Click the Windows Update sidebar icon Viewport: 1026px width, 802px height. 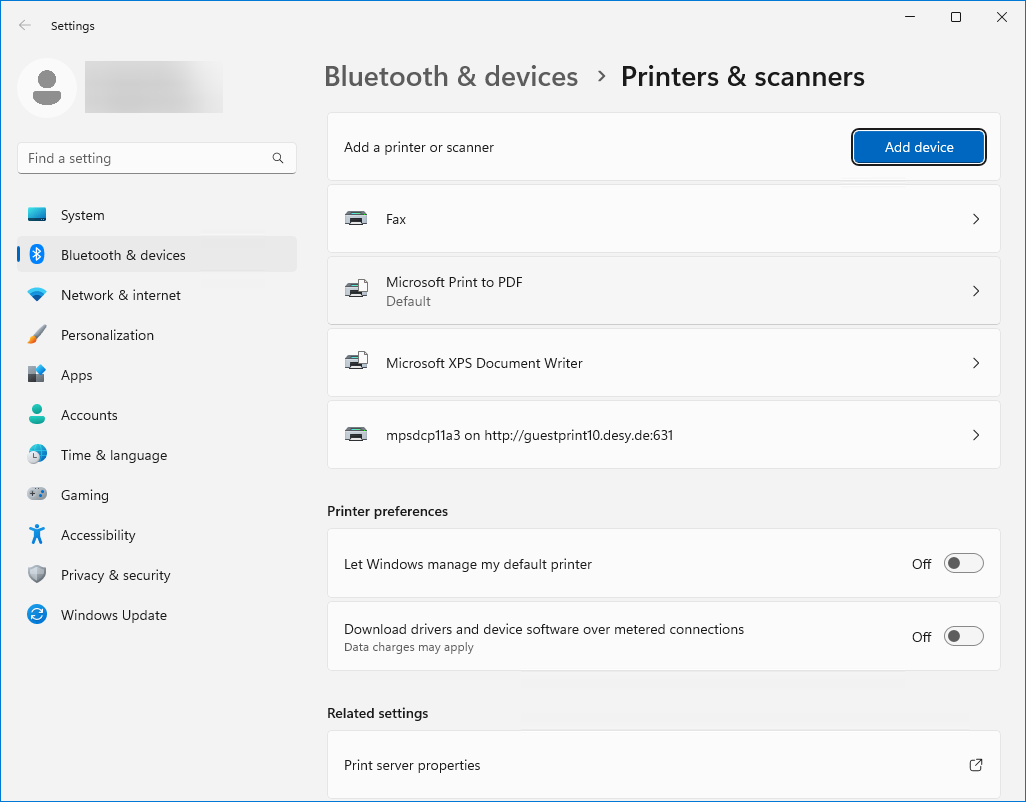(37, 615)
